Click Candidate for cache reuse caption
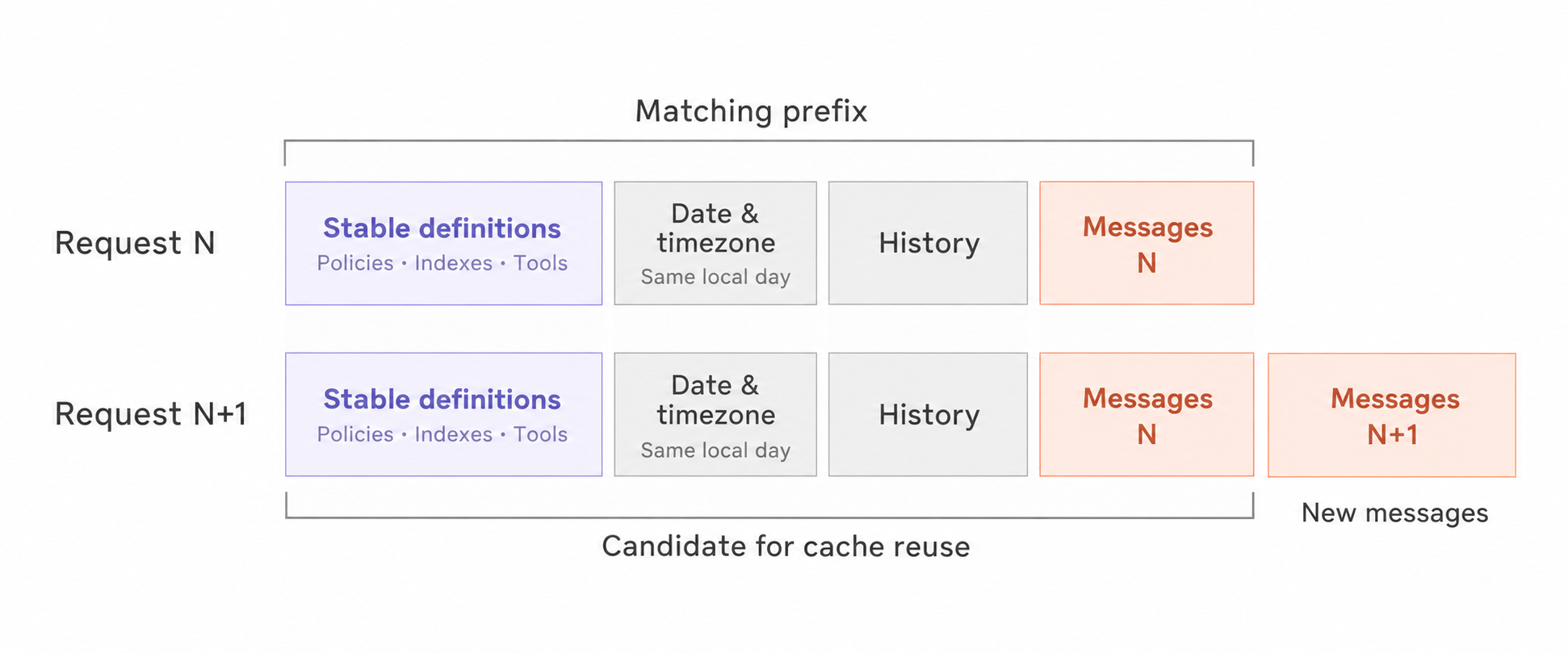The width and height of the screenshot is (1568, 653). click(x=786, y=546)
